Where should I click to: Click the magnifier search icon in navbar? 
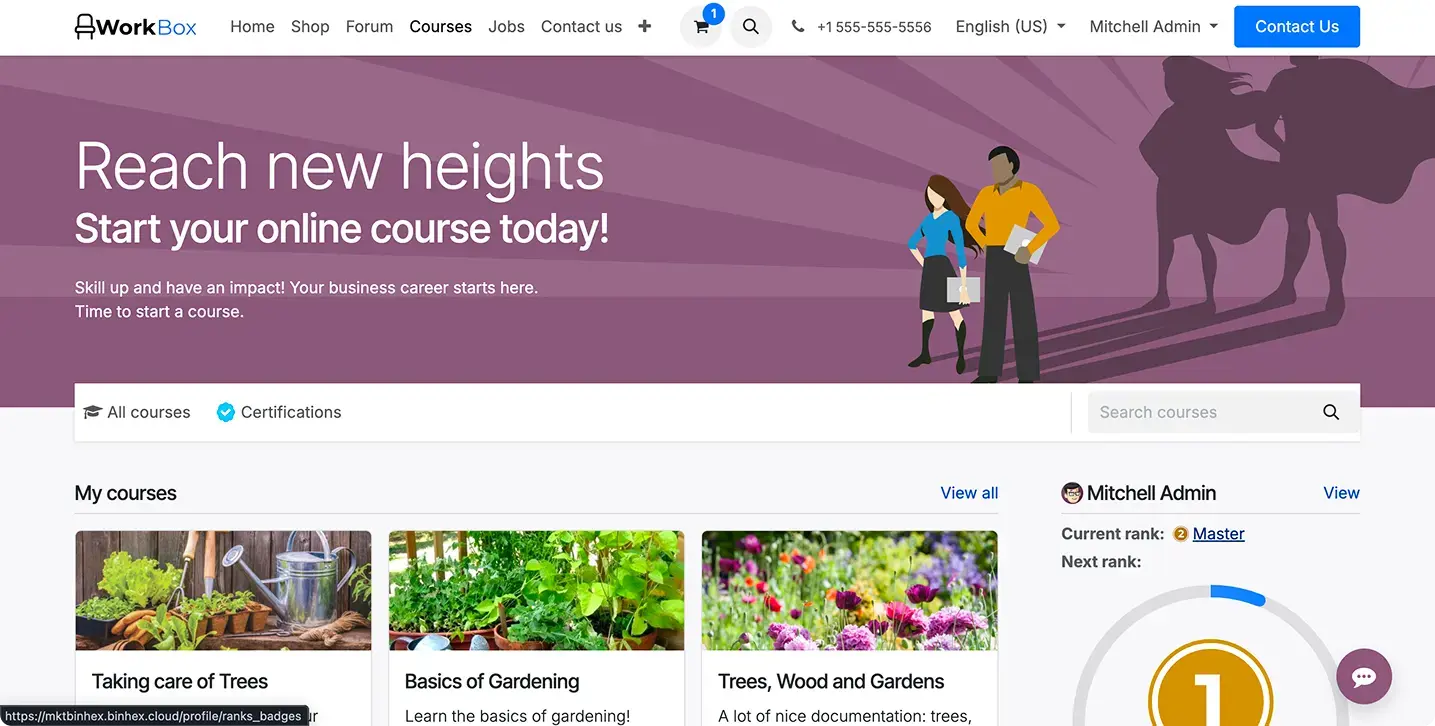pos(751,27)
